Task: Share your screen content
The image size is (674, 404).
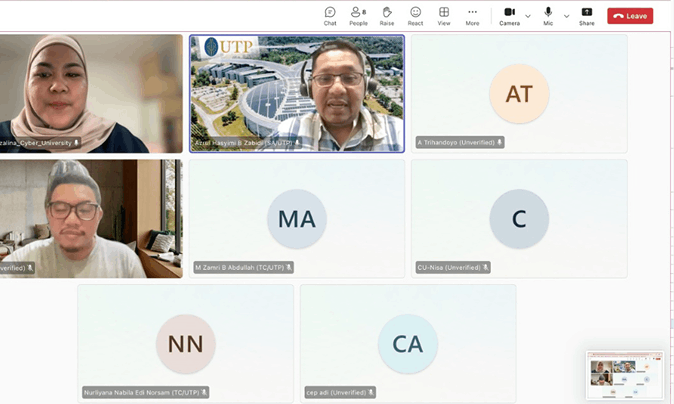Action: point(586,16)
